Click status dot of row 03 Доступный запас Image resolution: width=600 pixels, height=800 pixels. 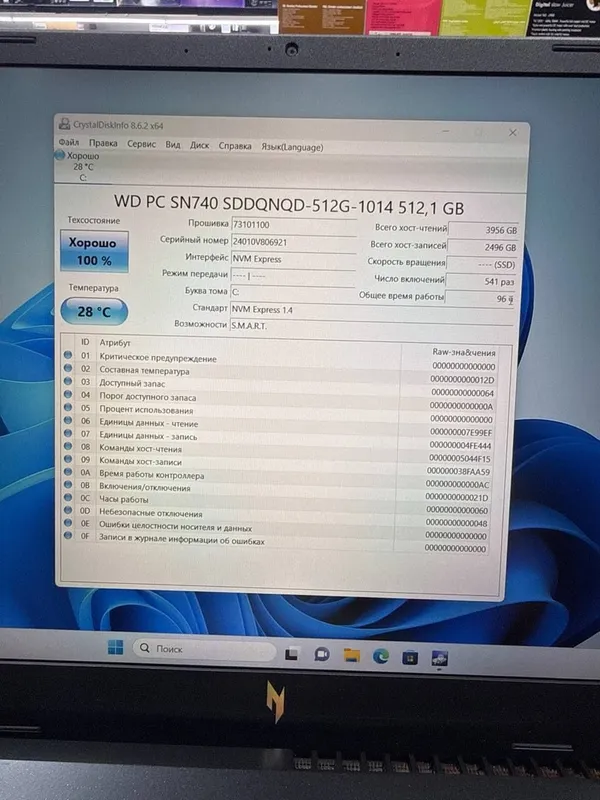click(68, 381)
